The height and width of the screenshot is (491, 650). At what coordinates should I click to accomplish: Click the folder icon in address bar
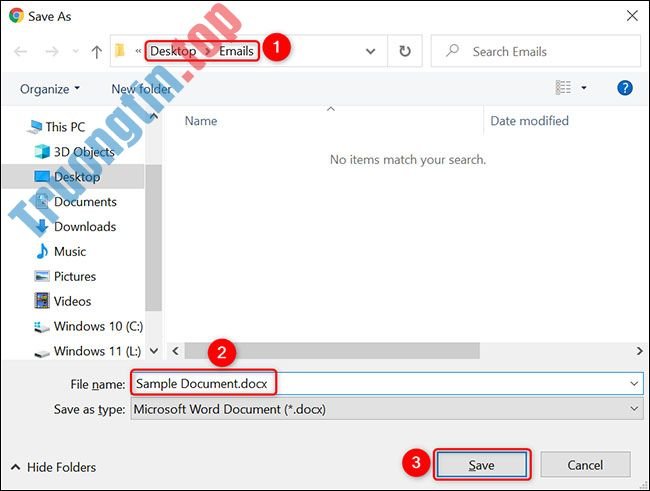pos(120,51)
